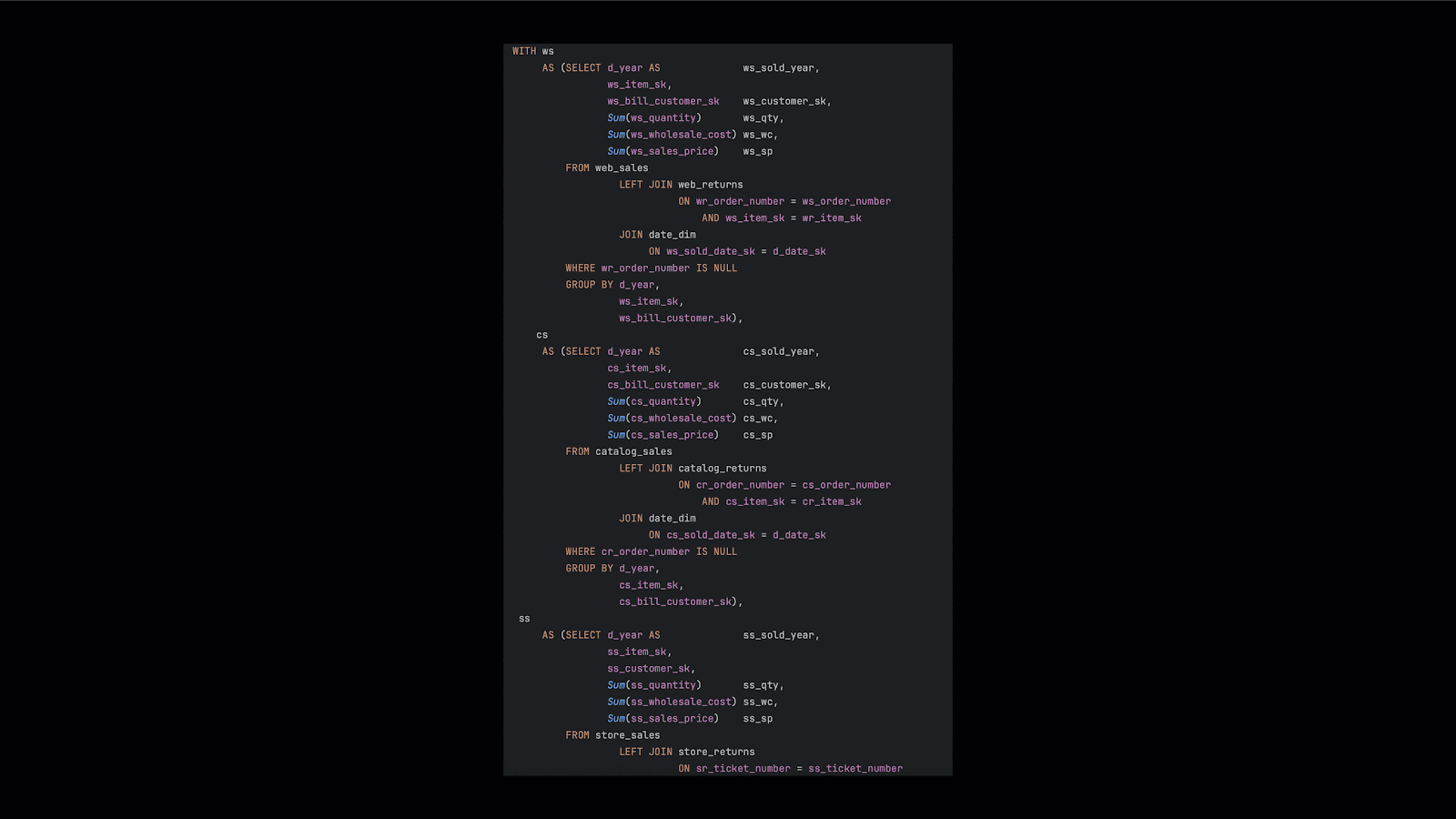Click the 'LEFT JOIN web_returns' line

681,185
